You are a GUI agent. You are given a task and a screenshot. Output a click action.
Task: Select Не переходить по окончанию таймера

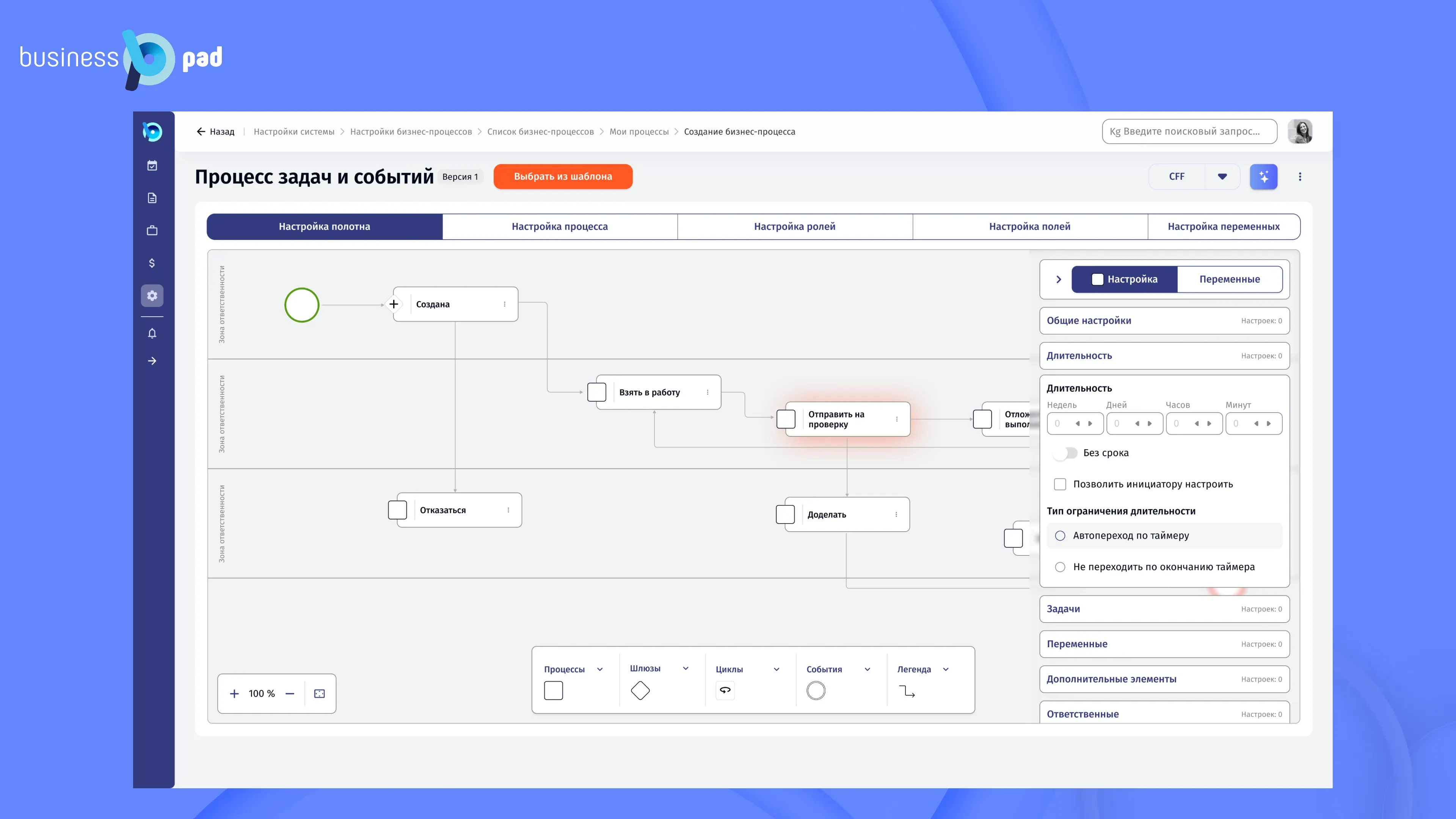[1061, 567]
